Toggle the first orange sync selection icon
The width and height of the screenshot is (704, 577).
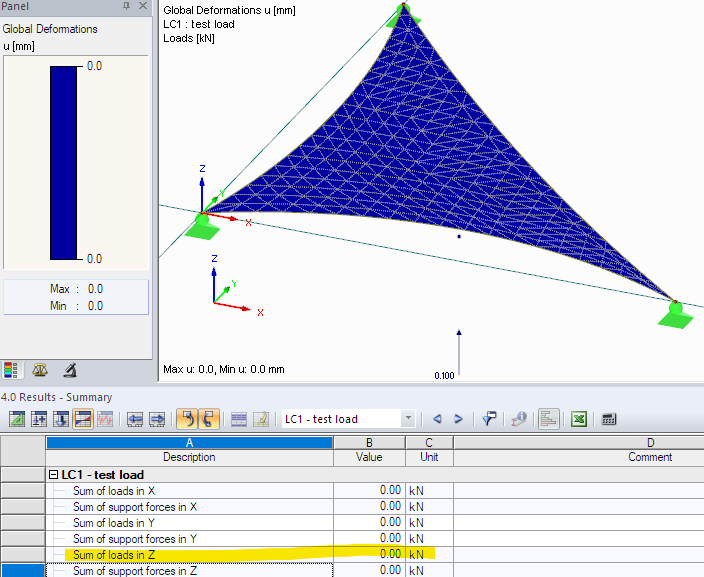click(x=187, y=419)
